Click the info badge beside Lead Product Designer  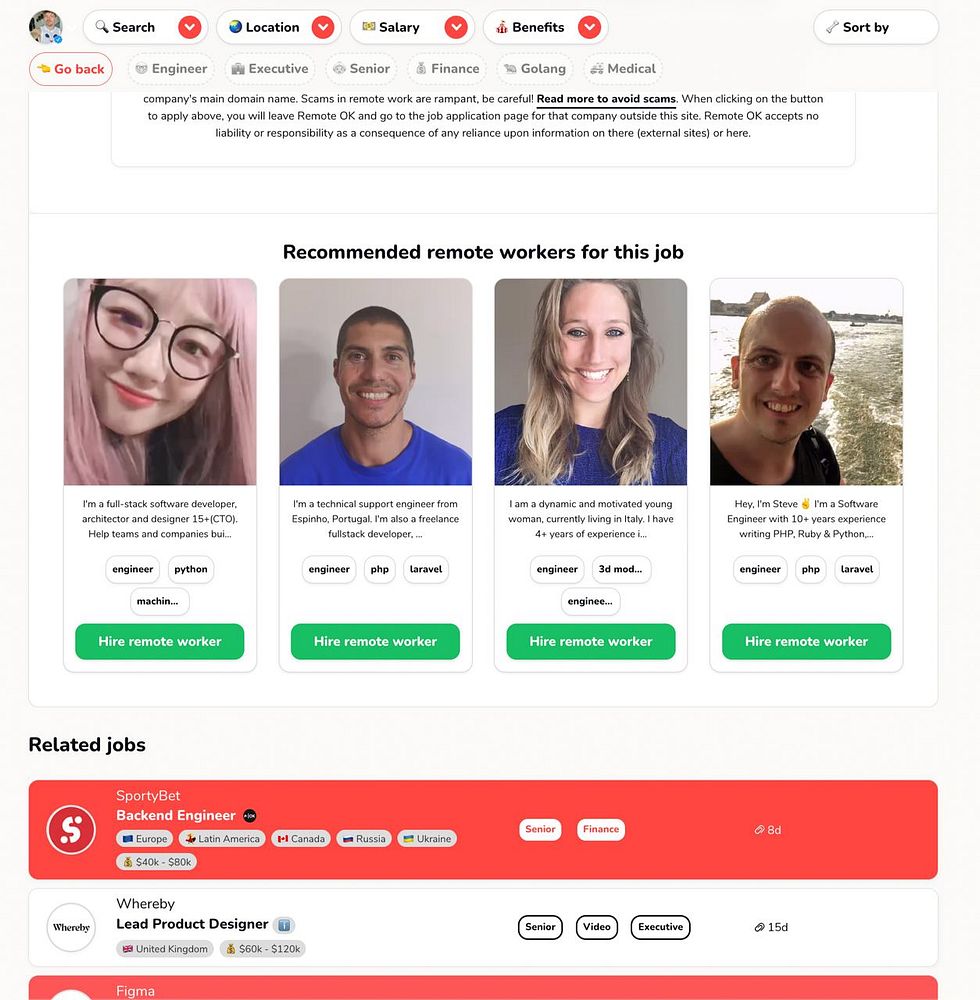(x=284, y=925)
